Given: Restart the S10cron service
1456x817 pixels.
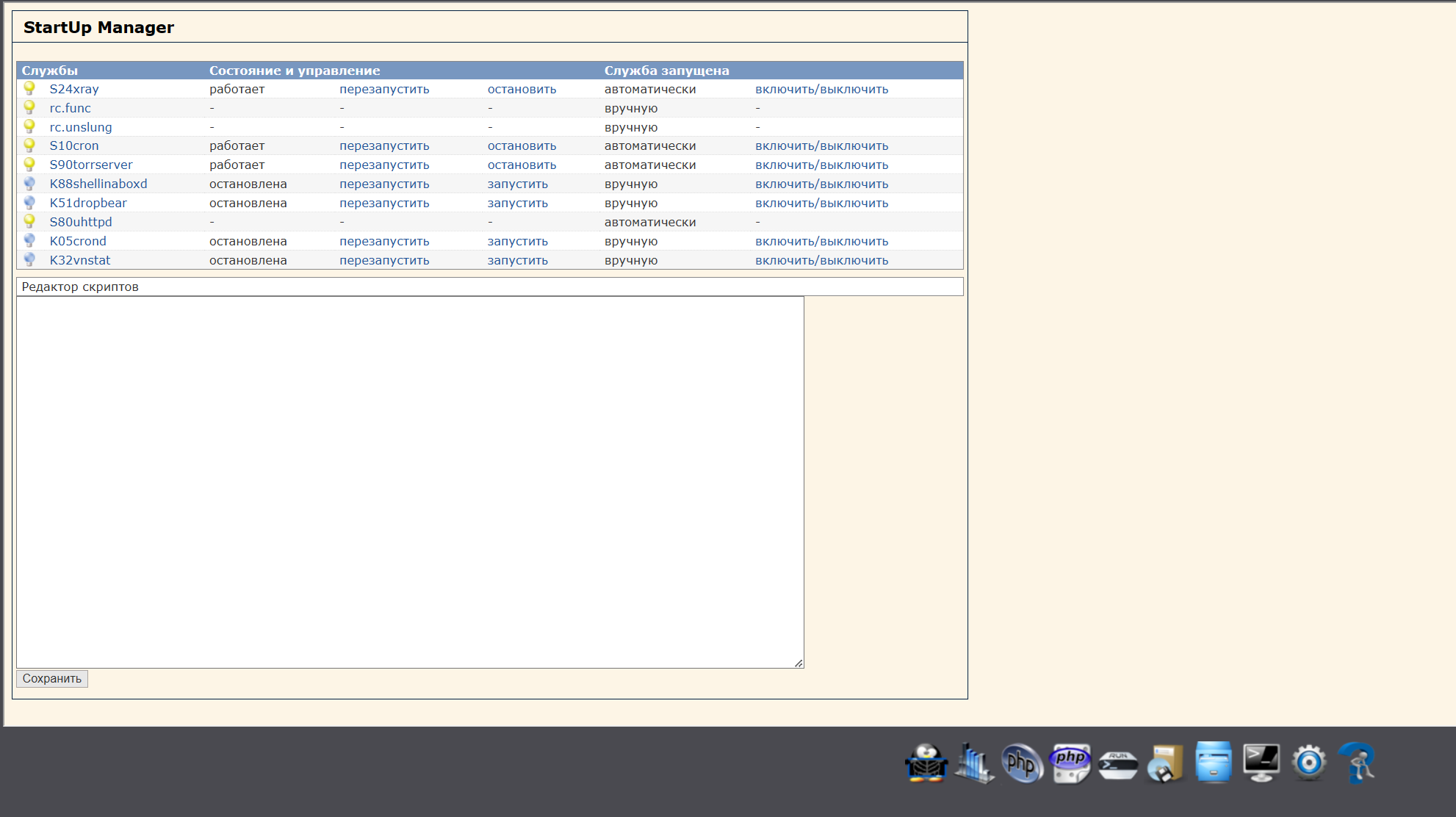Looking at the screenshot, I should (x=384, y=145).
